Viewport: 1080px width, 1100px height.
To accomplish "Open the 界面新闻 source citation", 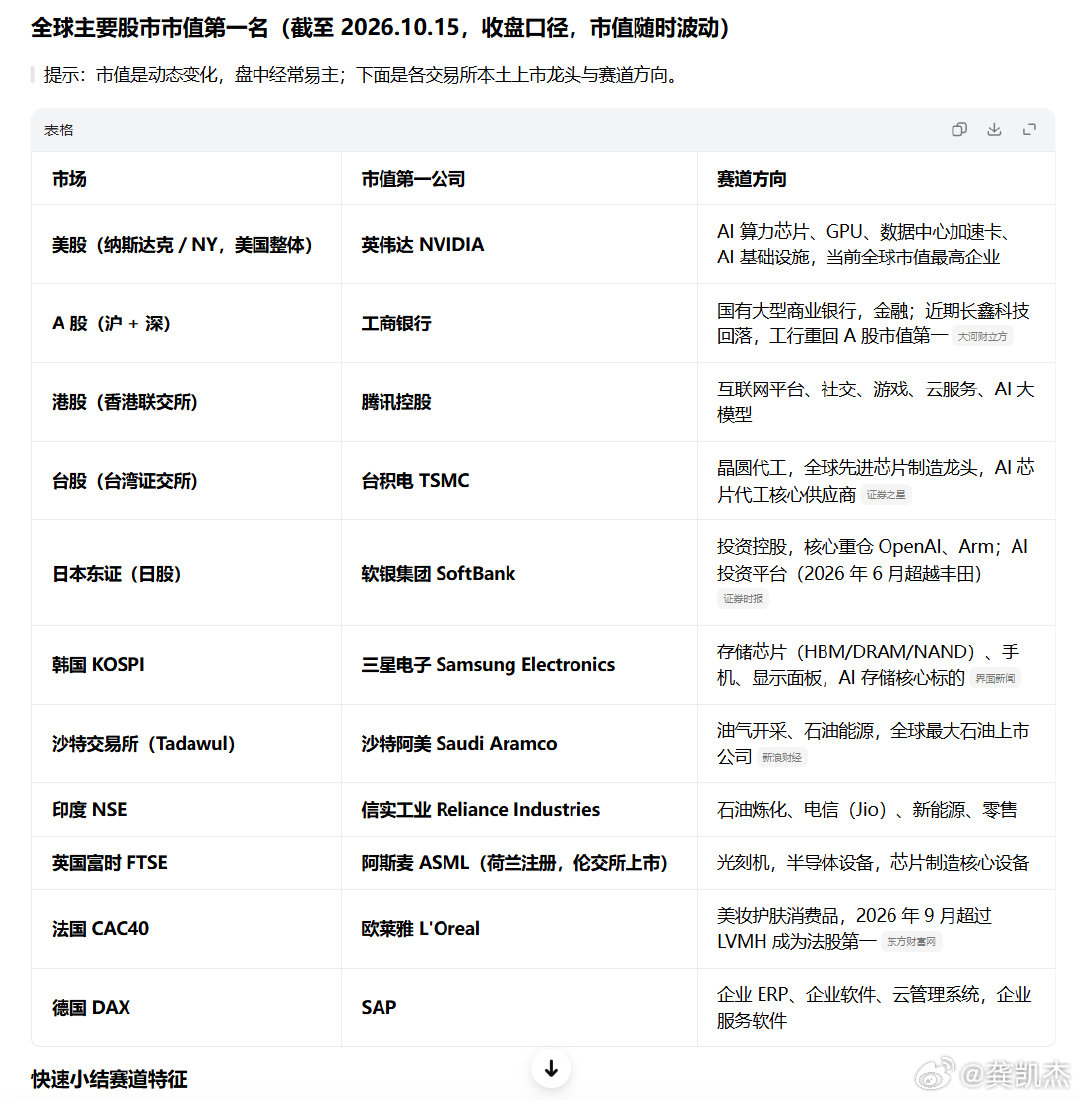I will 994,678.
